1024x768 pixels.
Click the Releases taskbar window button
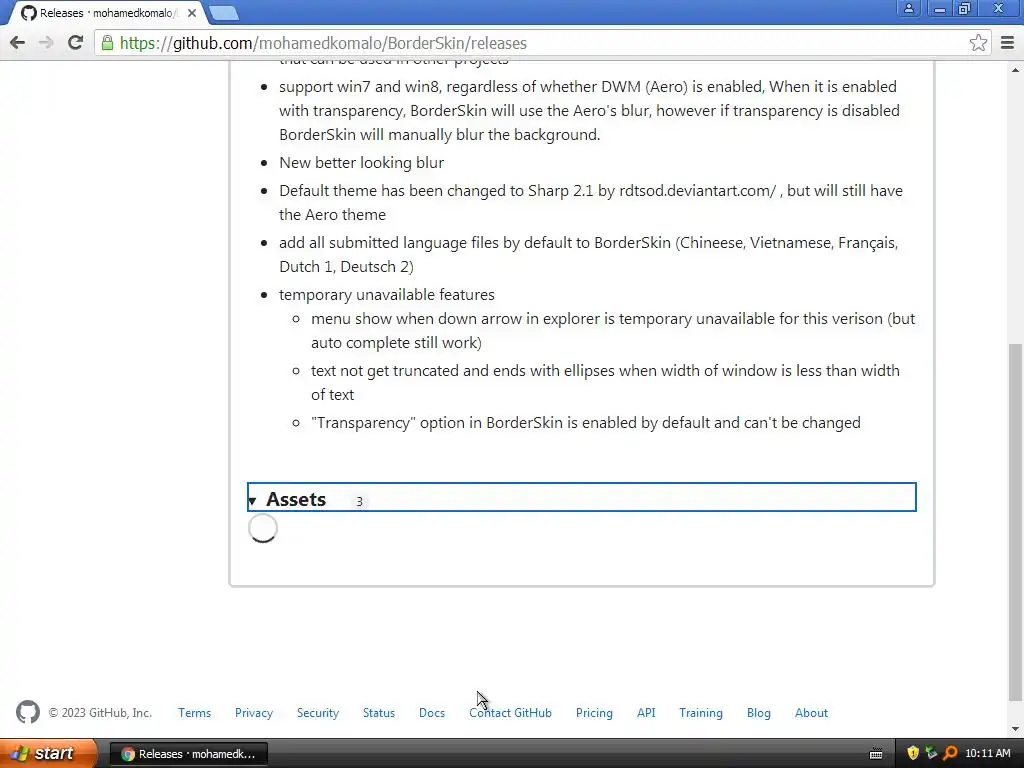189,754
